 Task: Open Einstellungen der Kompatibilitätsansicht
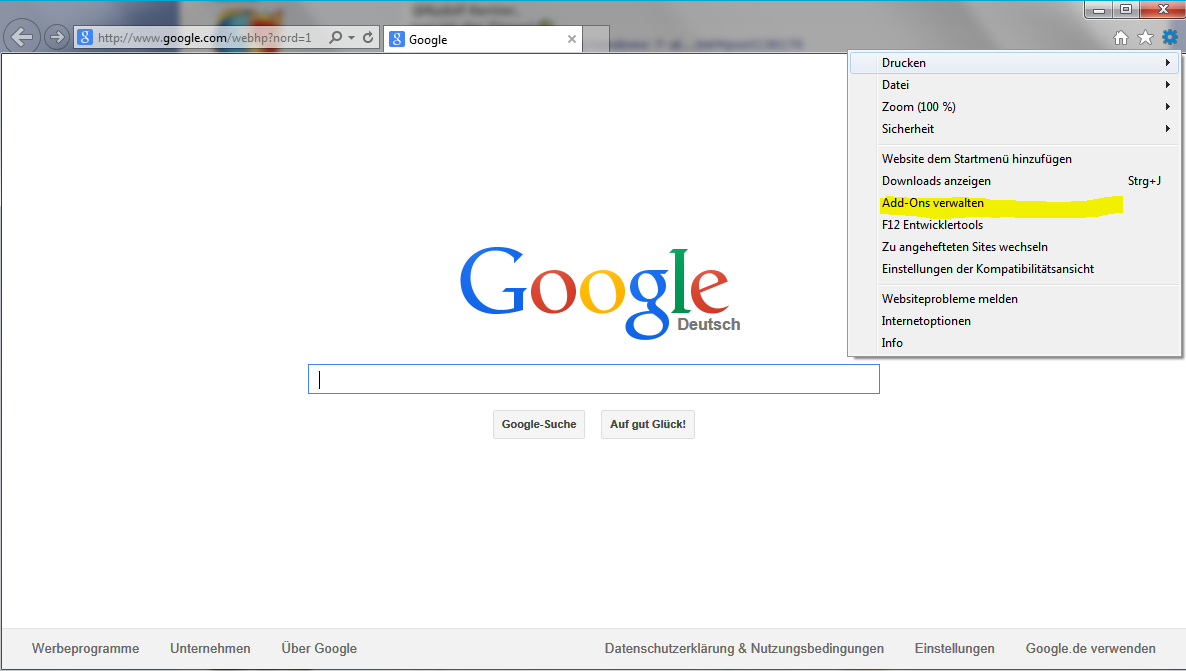(x=1014, y=269)
